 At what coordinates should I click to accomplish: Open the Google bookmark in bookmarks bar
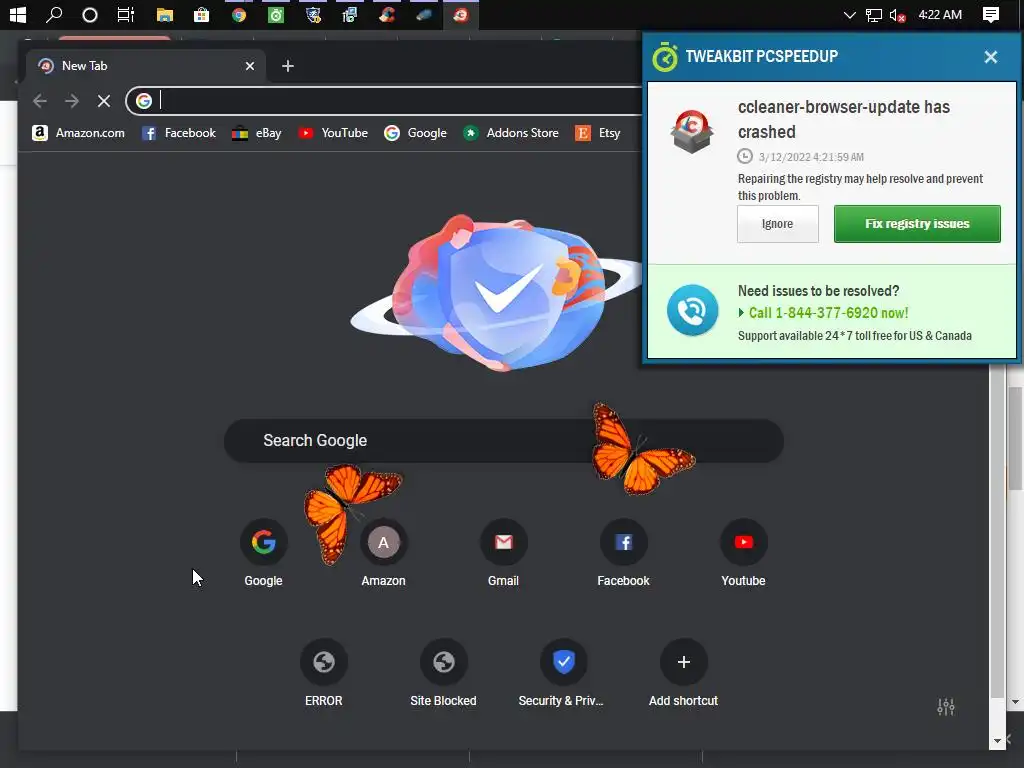click(415, 133)
